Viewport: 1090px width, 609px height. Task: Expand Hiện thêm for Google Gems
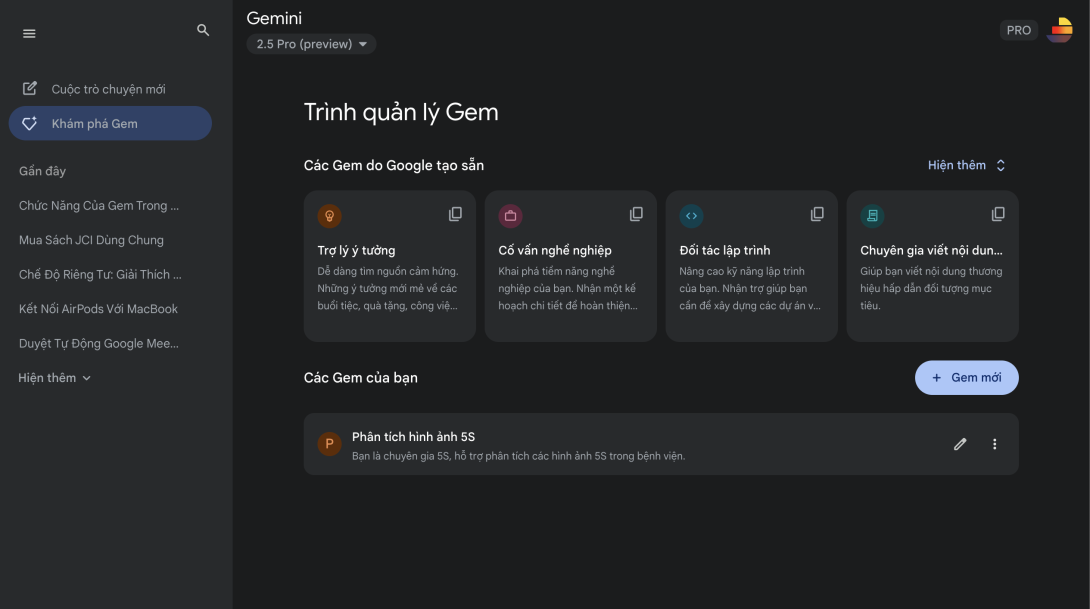click(x=967, y=165)
